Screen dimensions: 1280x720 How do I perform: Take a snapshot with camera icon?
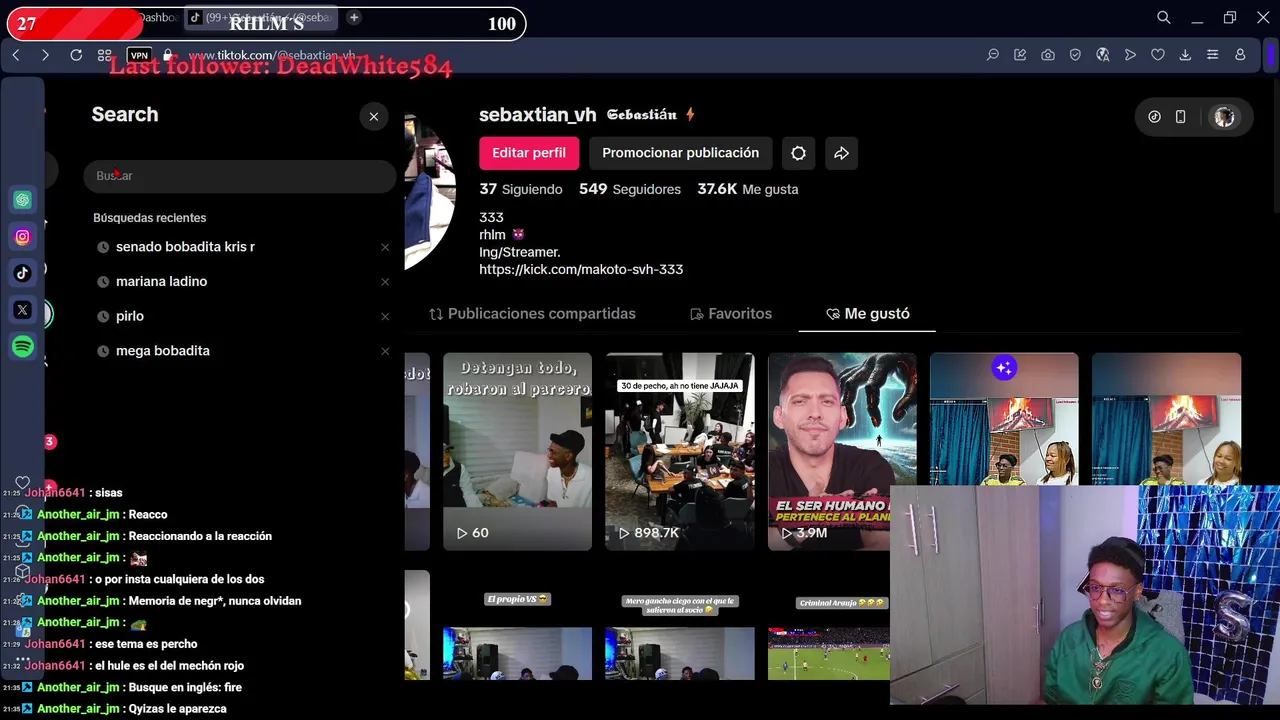point(1048,55)
